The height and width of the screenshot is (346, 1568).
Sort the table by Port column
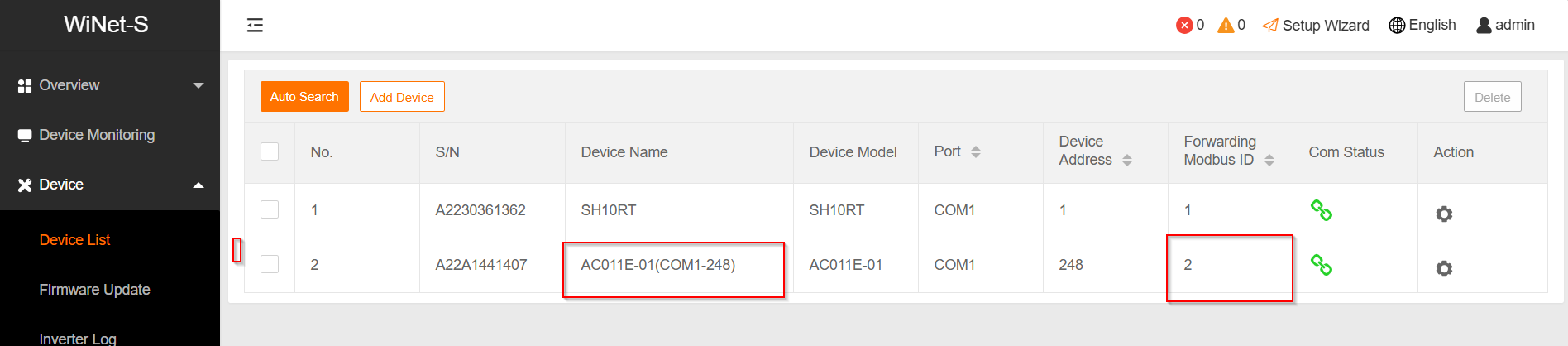pos(976,152)
